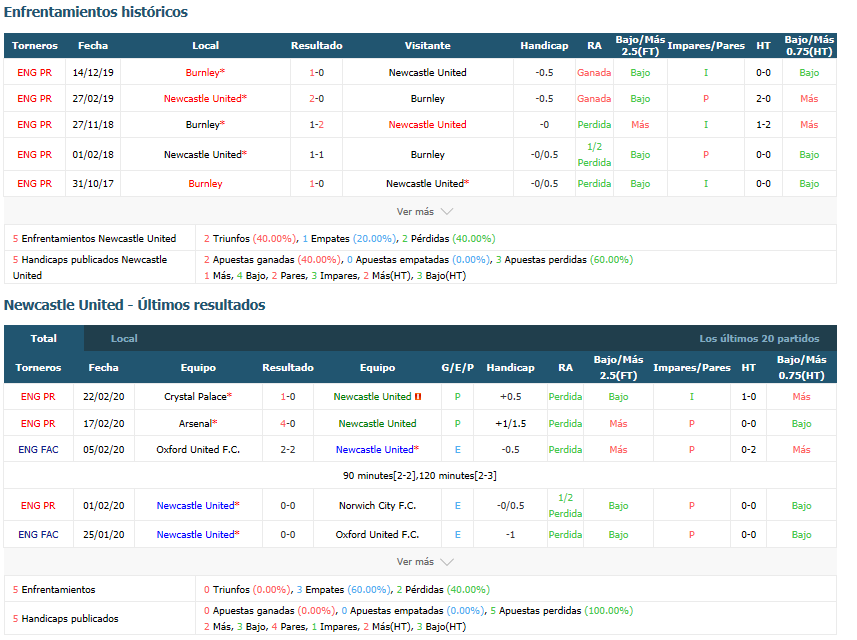857x640 pixels.
Task: Click HT score 0-2 on Oxford row
Action: click(748, 450)
